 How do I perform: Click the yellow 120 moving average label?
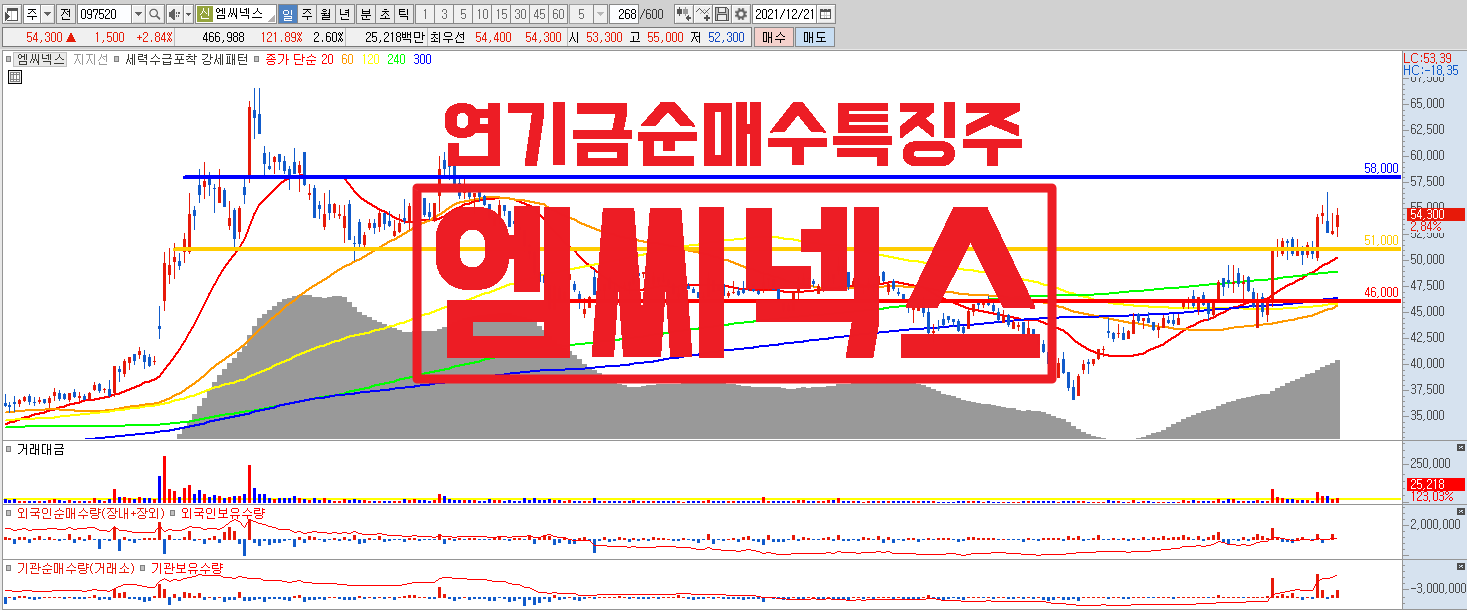click(370, 60)
